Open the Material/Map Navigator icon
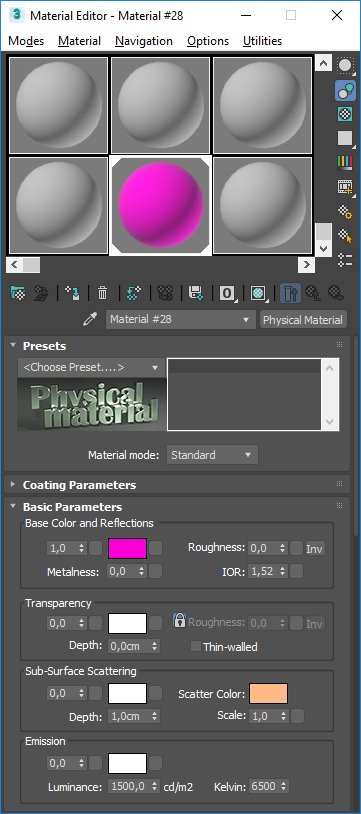 pos(345,260)
